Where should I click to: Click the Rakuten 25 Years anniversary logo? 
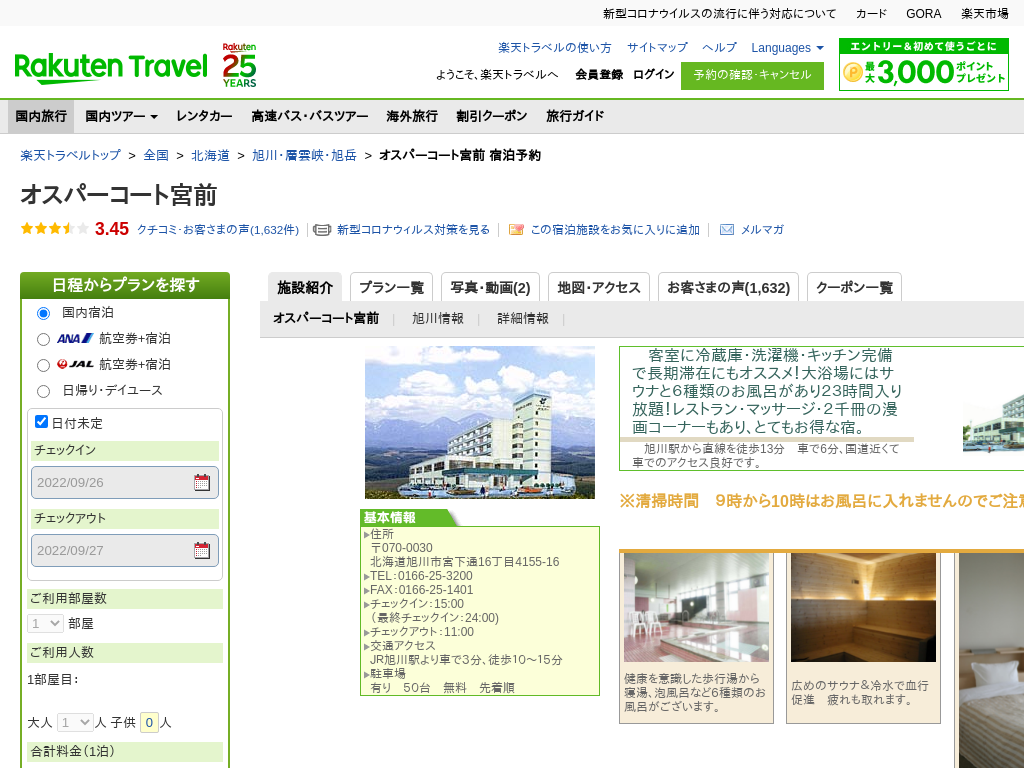pos(239,65)
